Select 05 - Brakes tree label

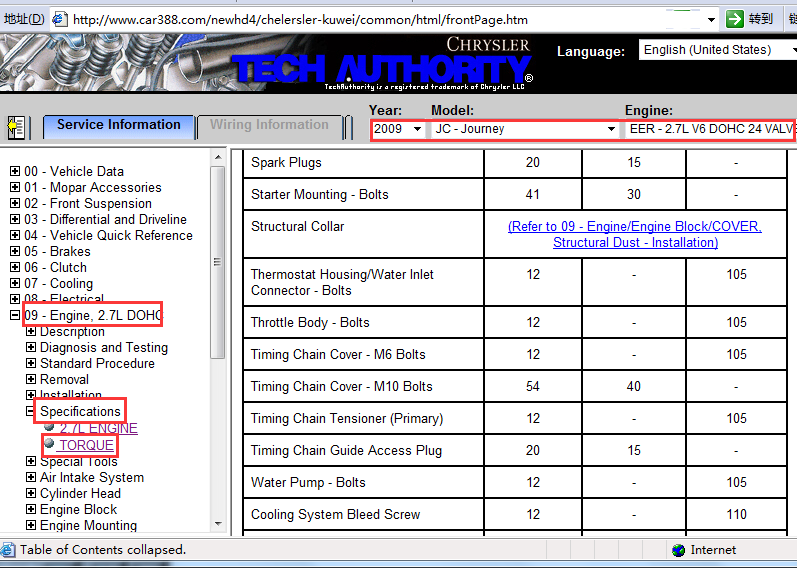pyautogui.click(x=57, y=252)
